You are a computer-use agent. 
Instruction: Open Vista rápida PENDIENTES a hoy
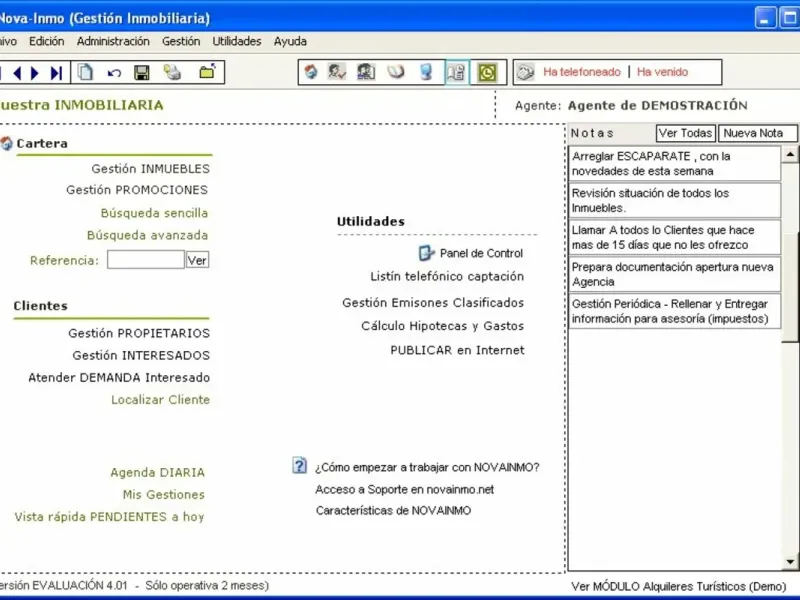(x=109, y=517)
